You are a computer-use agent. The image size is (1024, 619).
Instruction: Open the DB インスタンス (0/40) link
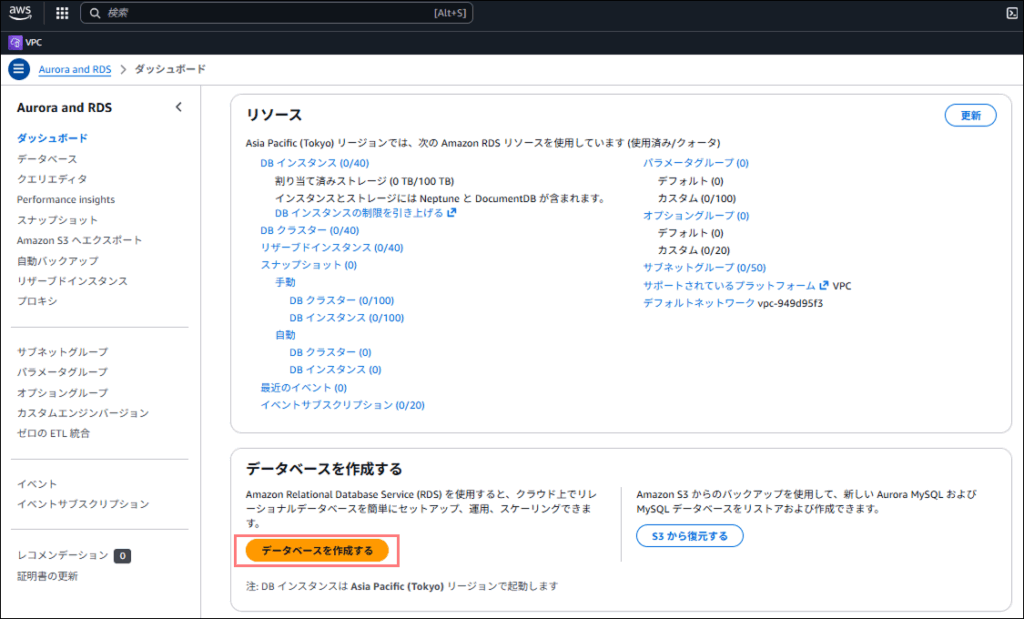[314, 163]
